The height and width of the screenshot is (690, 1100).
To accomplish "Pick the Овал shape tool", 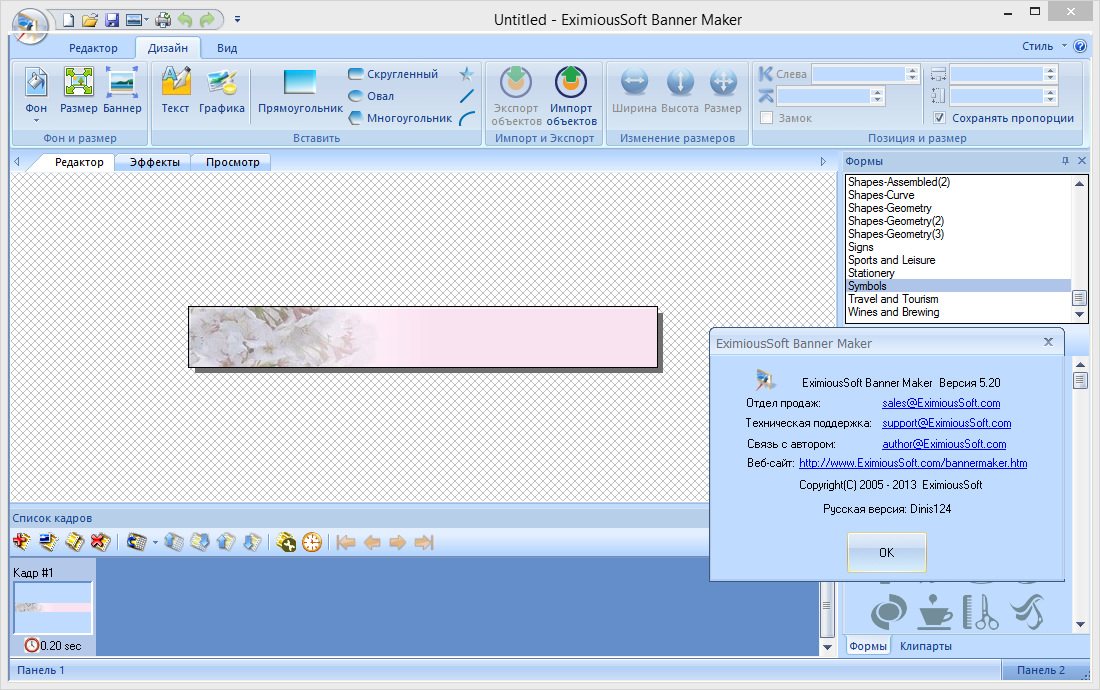I will tap(371, 96).
